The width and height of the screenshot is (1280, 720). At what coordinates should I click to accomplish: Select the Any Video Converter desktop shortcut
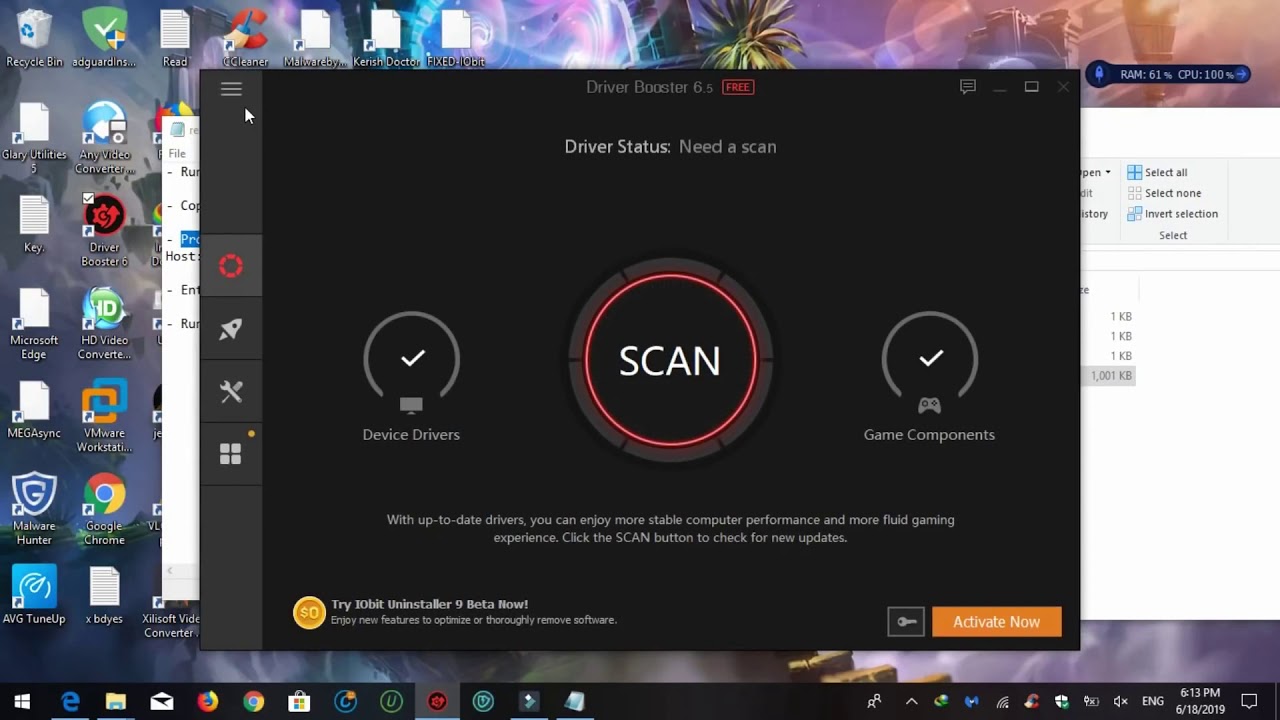(x=104, y=138)
